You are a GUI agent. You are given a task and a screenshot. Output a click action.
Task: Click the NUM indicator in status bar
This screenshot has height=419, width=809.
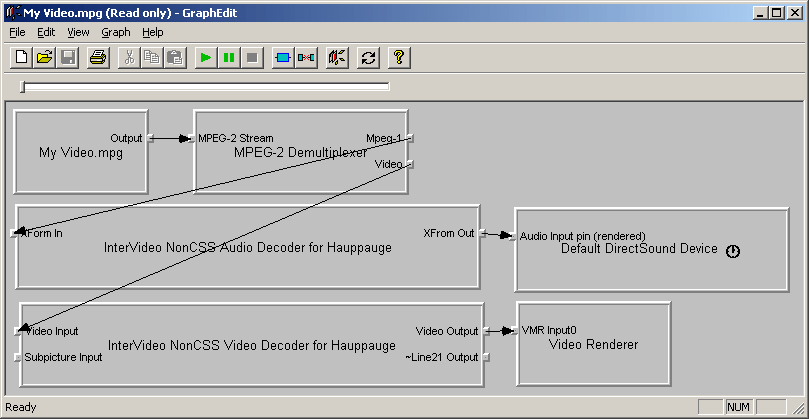coord(738,407)
